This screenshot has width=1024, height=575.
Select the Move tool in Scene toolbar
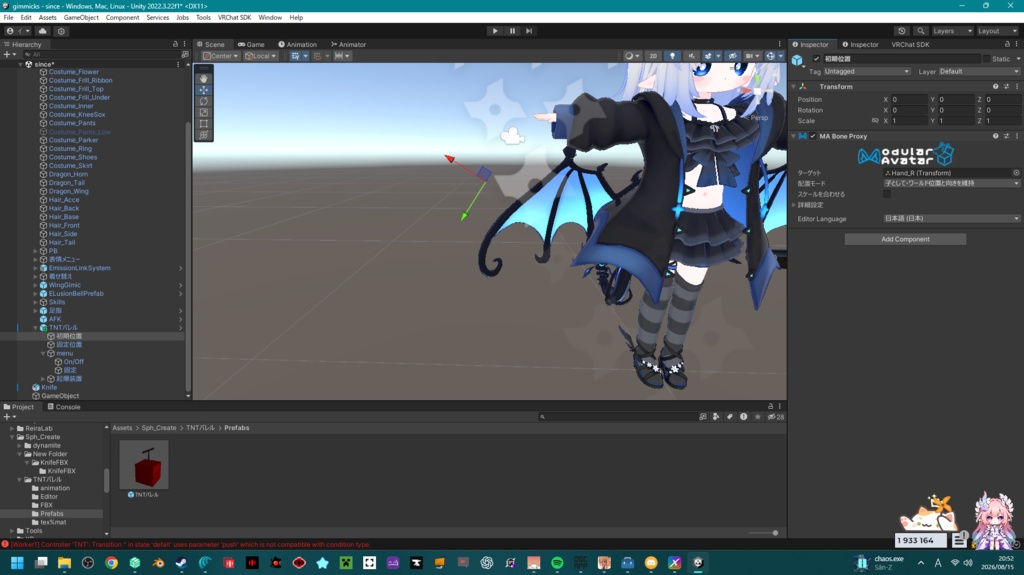[x=204, y=90]
